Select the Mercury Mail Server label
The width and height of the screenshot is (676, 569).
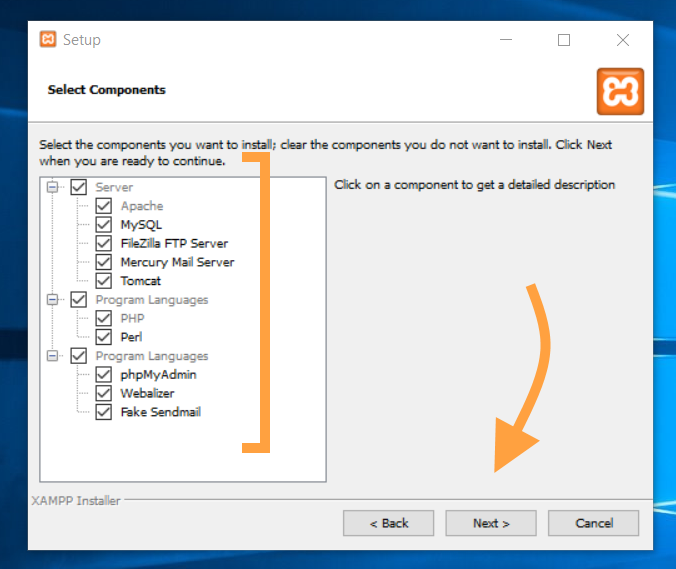(177, 263)
